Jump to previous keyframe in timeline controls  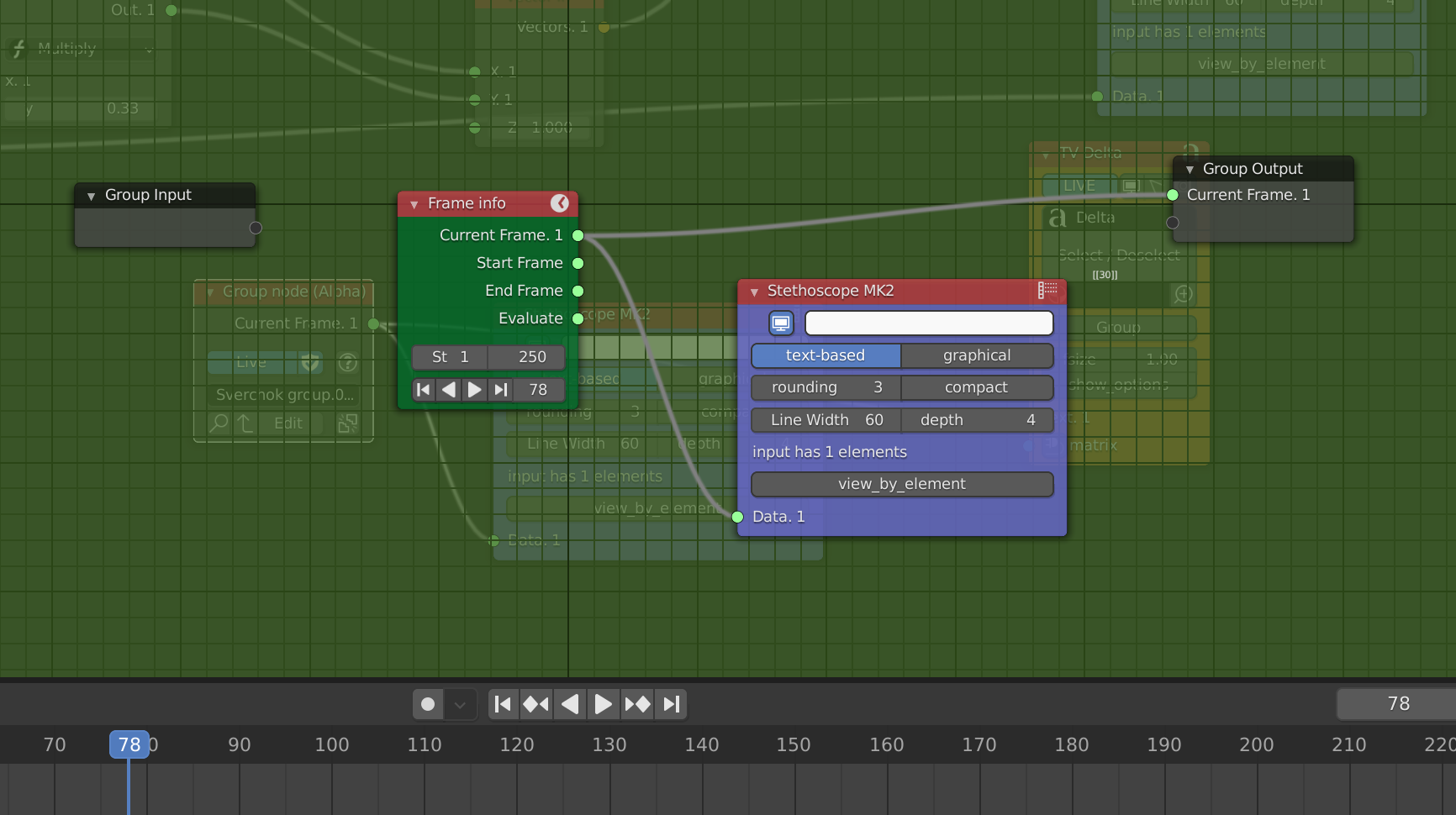[x=535, y=704]
